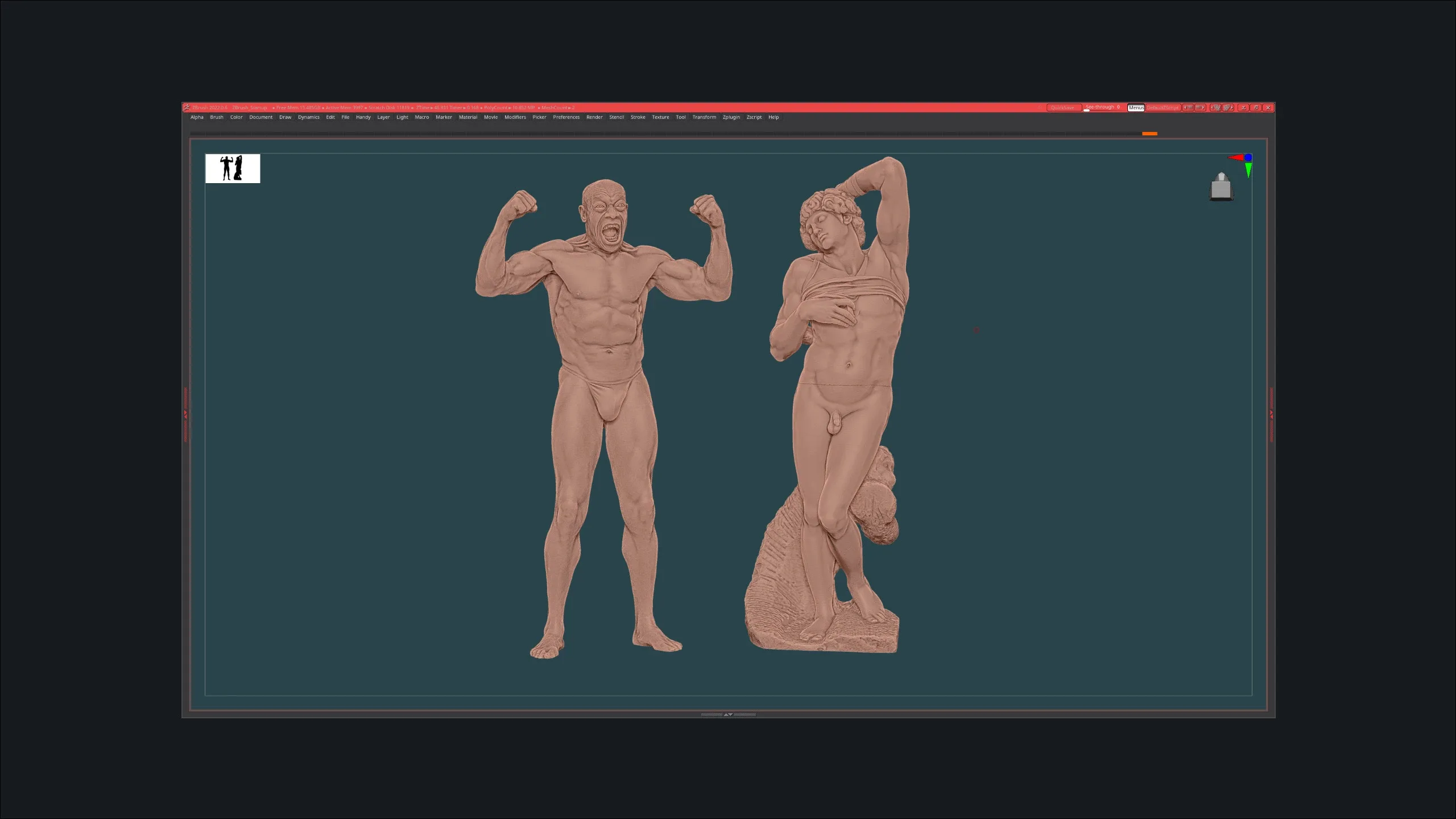Open the Zscript menu
This screenshot has width=1456, height=819.
[x=754, y=117]
